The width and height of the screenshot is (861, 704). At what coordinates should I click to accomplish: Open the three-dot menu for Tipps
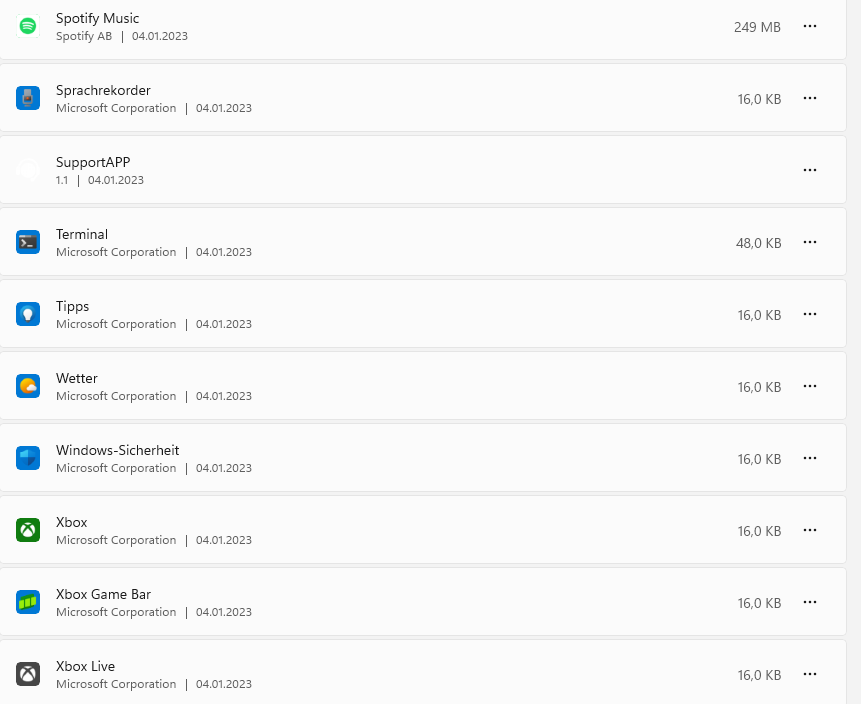pos(810,314)
